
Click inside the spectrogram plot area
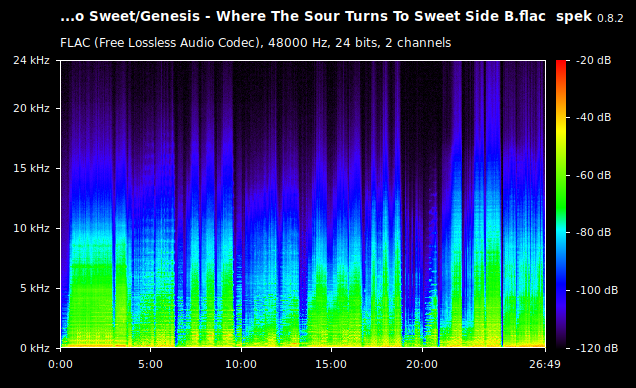point(303,204)
